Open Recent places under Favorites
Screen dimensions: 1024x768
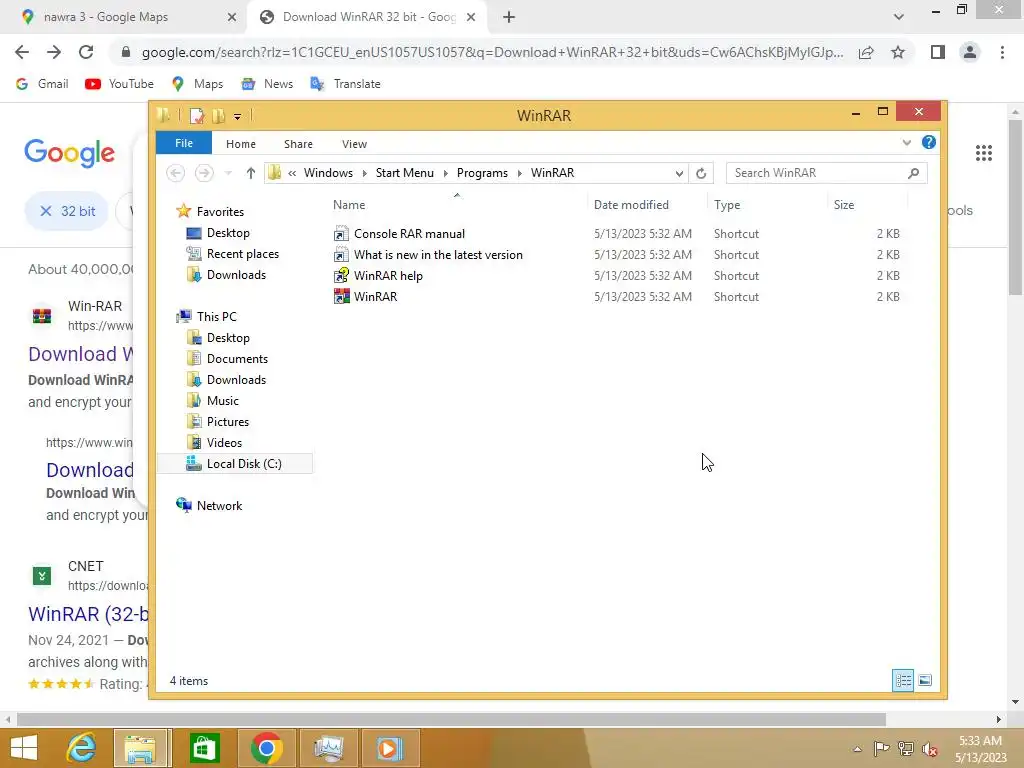click(x=242, y=254)
